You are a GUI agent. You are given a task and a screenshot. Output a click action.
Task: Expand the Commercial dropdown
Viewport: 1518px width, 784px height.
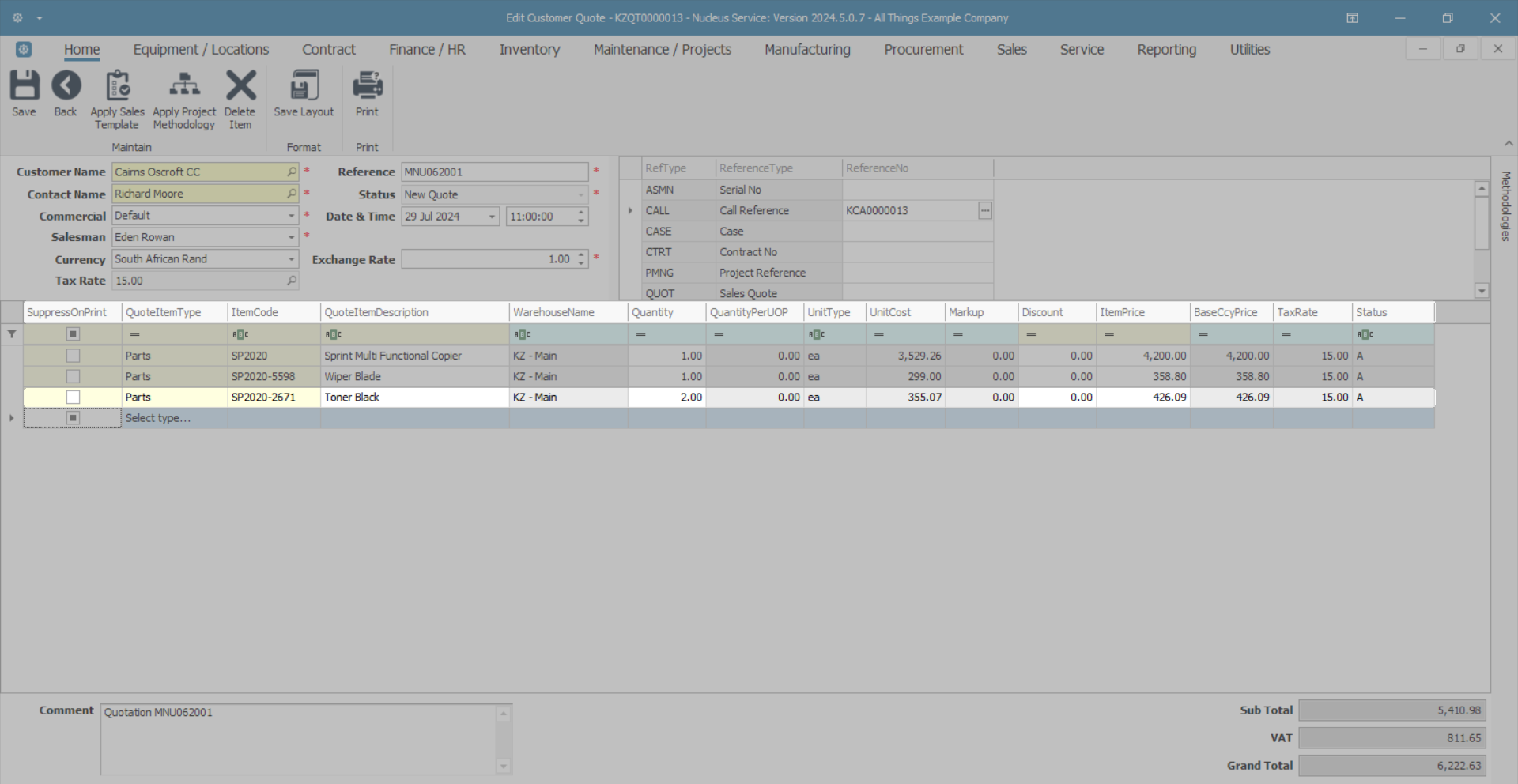coord(292,216)
